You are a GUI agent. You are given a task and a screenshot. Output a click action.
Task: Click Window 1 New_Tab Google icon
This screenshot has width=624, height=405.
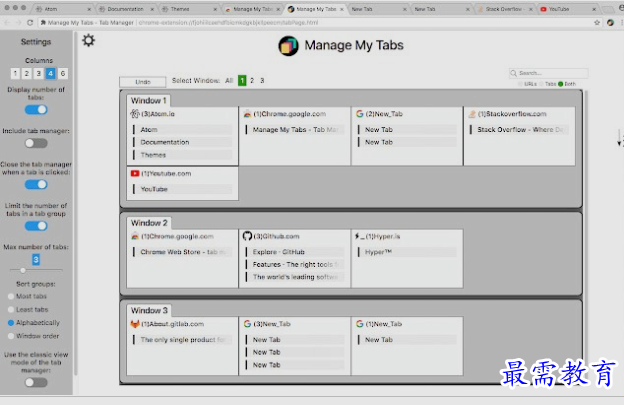(x=360, y=114)
